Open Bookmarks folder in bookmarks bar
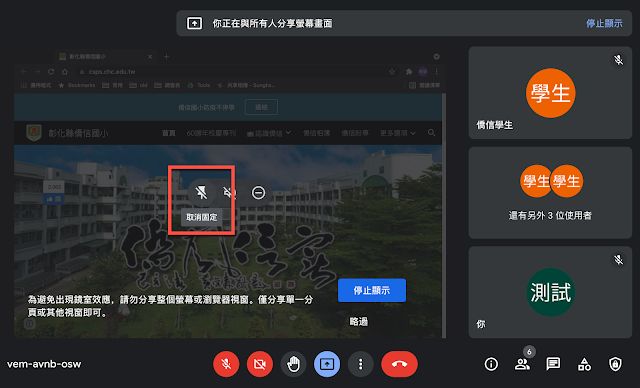This screenshot has width=640, height=388. (77, 85)
